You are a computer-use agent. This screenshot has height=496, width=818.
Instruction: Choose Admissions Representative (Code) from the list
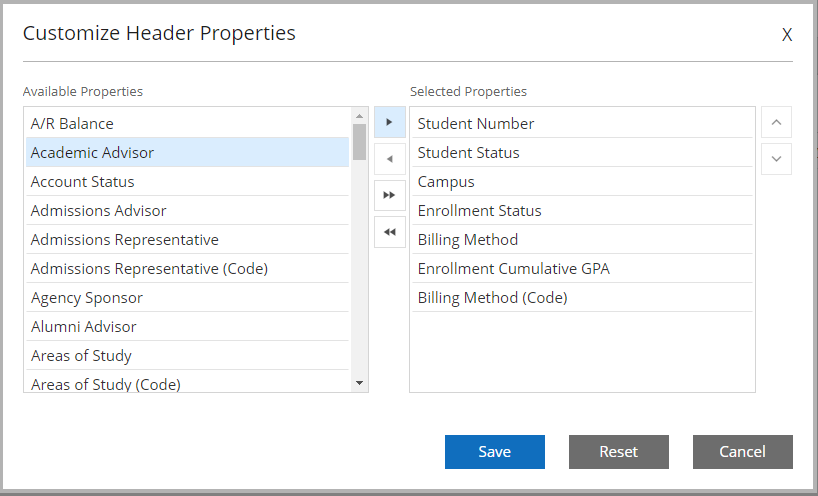tap(187, 269)
